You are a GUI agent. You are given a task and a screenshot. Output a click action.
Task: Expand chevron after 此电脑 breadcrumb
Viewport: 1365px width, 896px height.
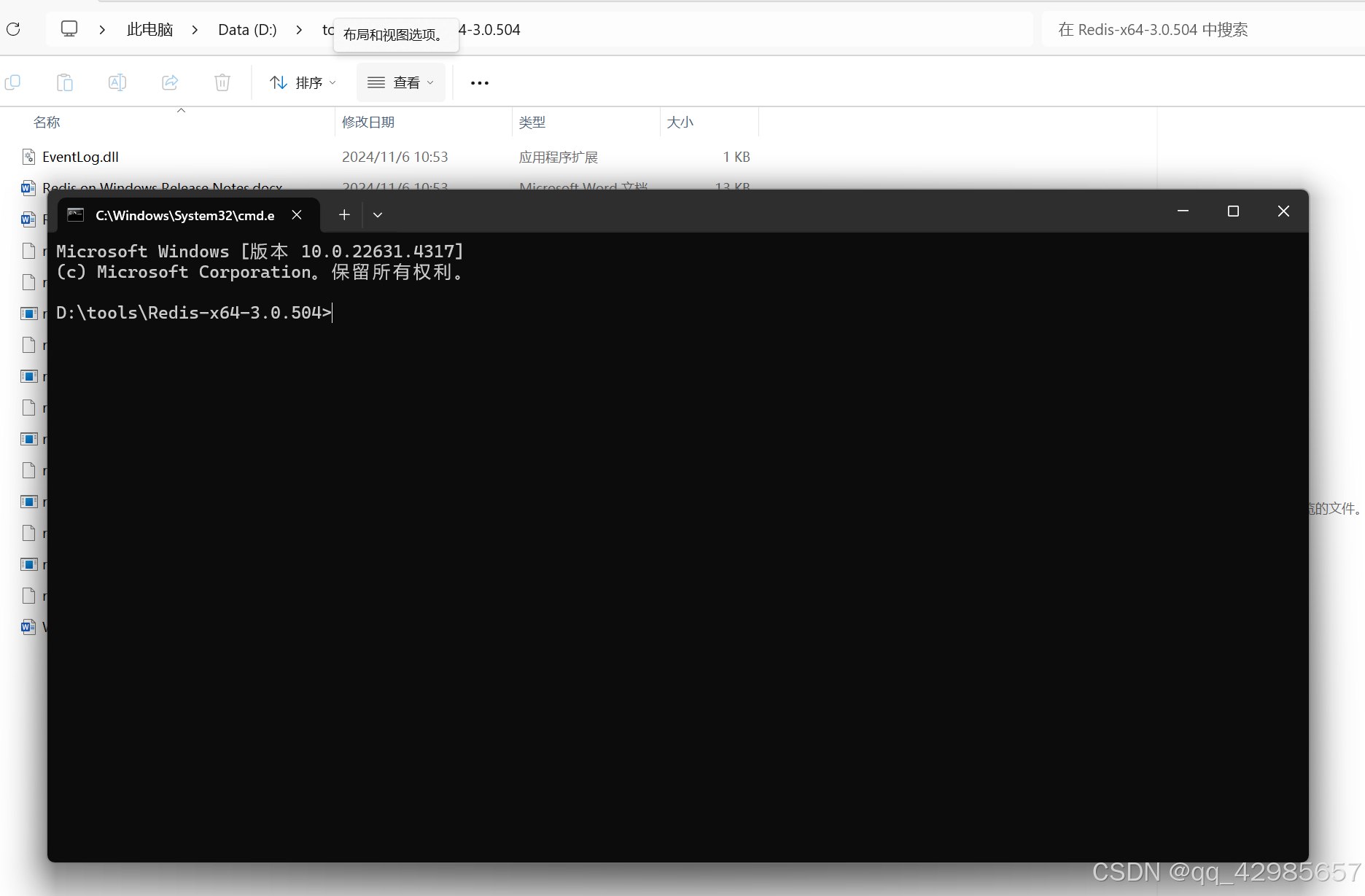click(195, 30)
